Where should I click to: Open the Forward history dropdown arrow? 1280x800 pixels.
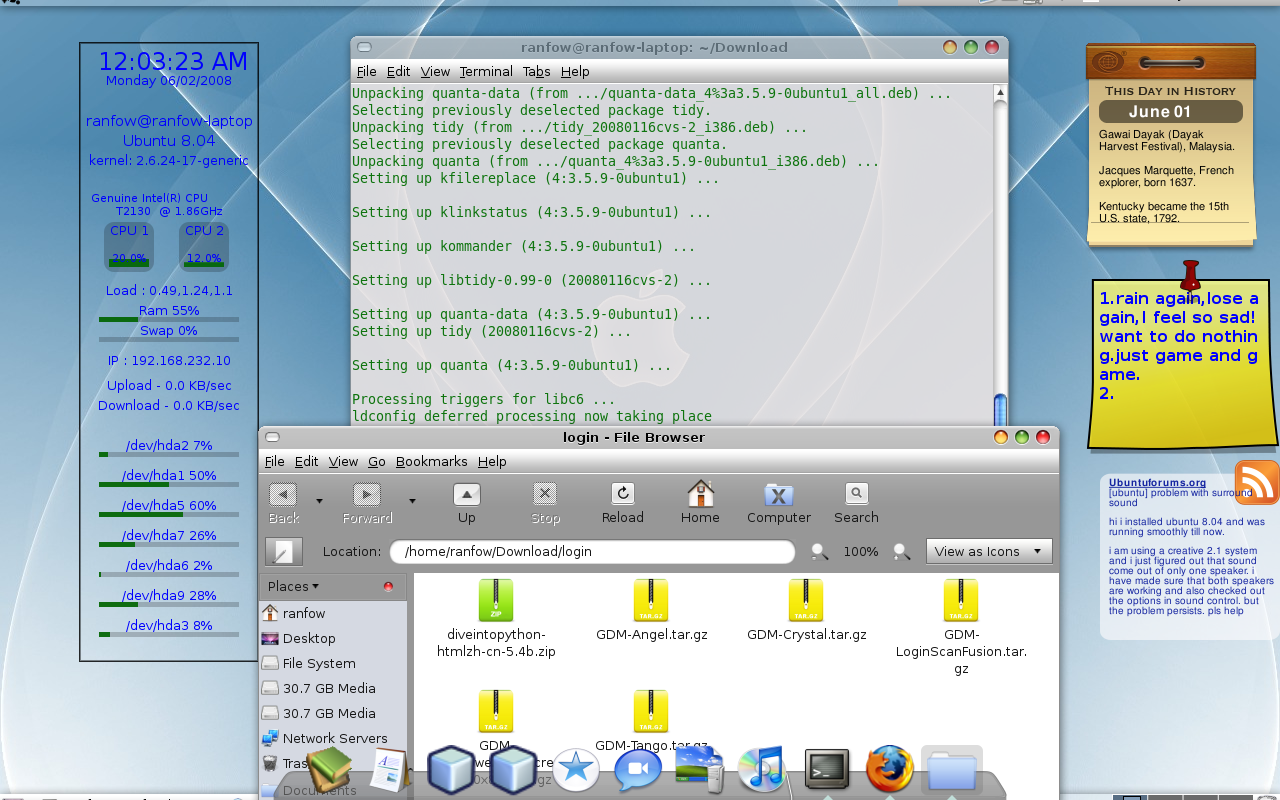[x=412, y=500]
